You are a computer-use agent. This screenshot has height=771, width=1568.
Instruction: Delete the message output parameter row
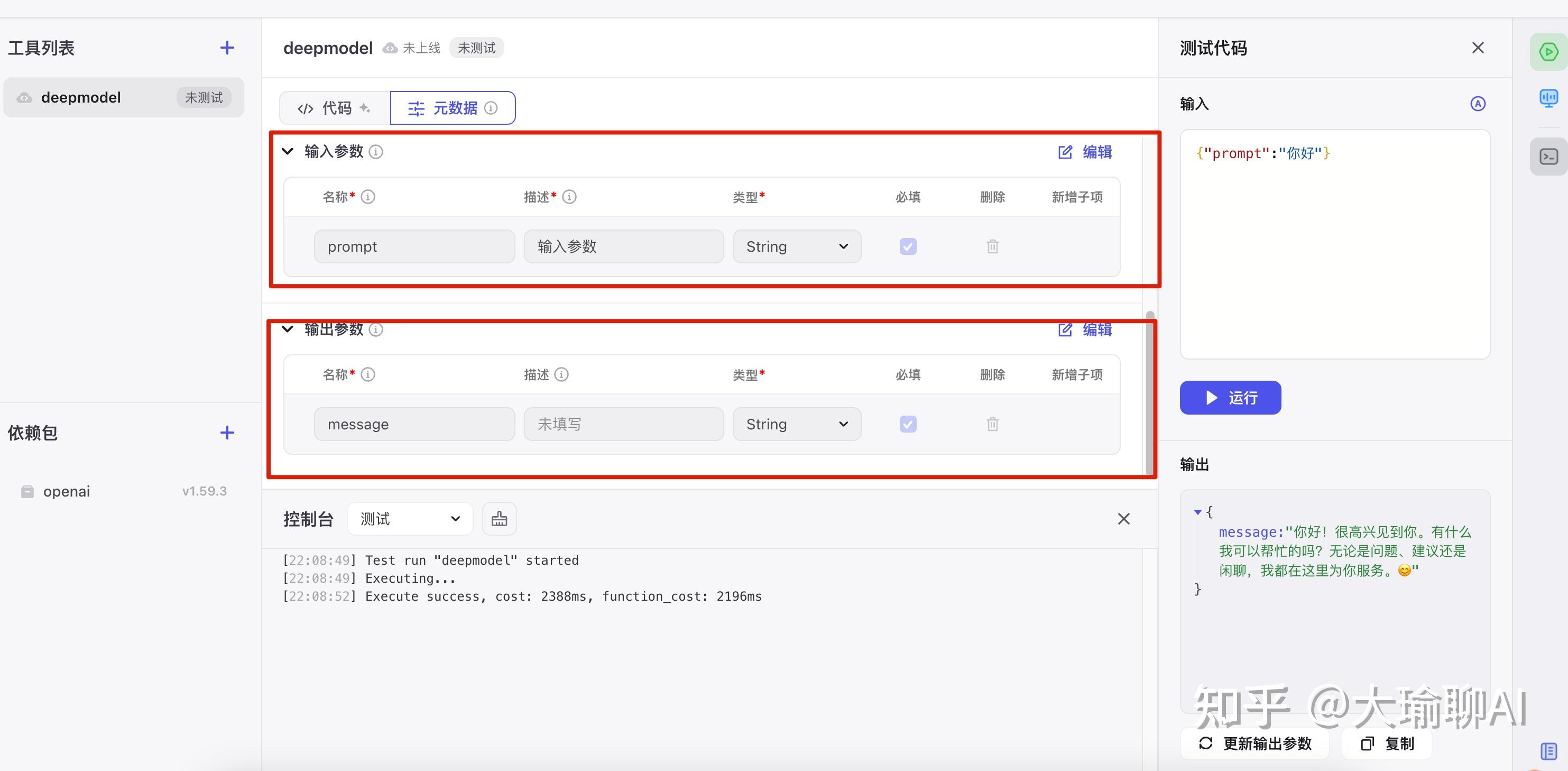992,424
